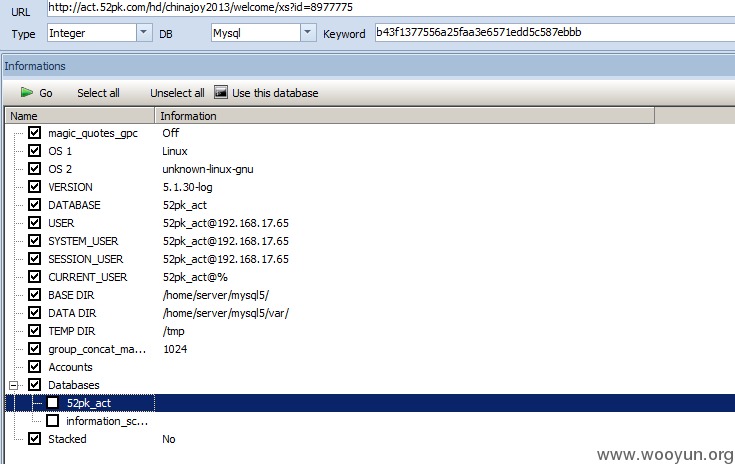Select the Databases tree row label
Image resolution: width=735 pixels, height=464 pixels.
(x=74, y=385)
